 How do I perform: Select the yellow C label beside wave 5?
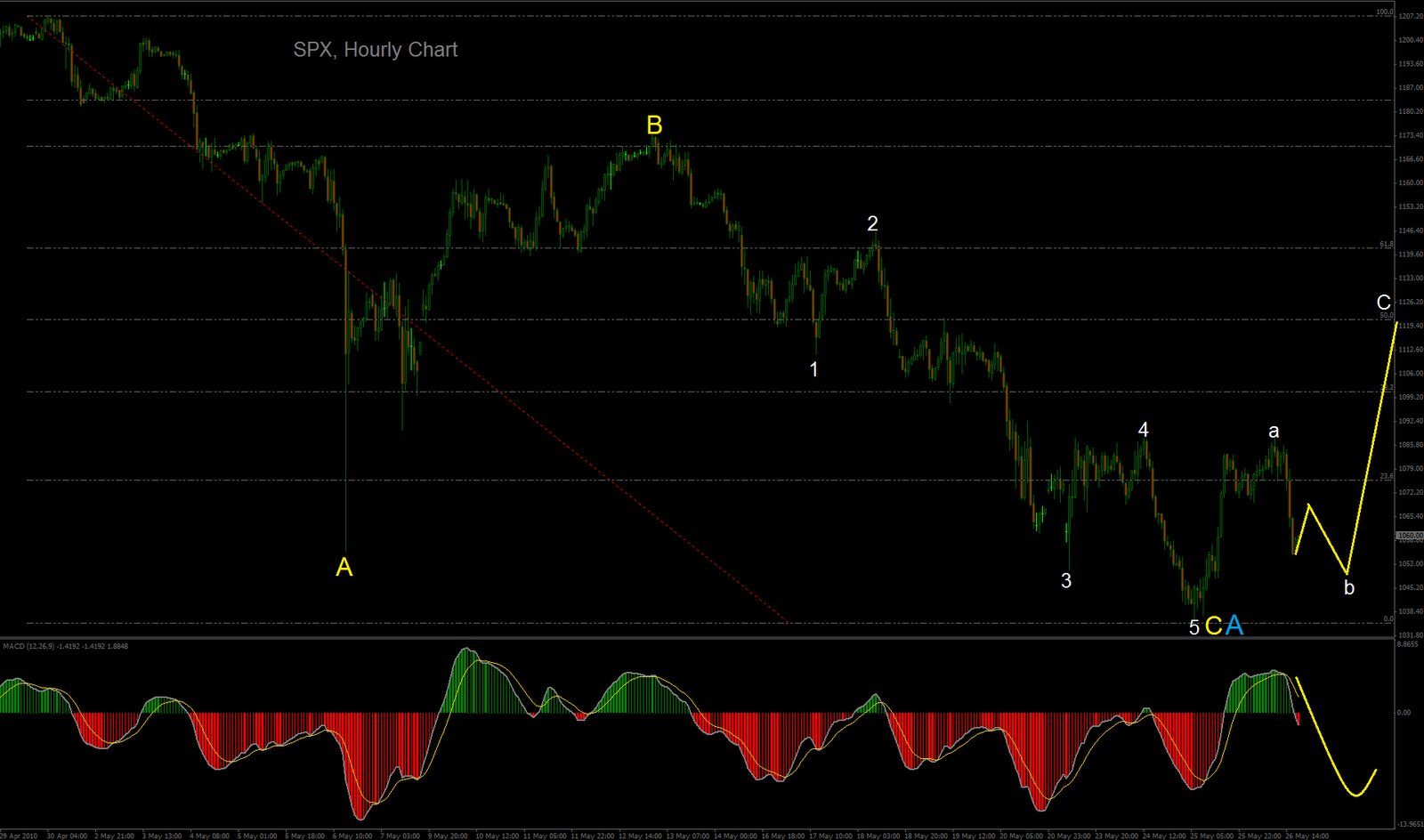point(1213,626)
